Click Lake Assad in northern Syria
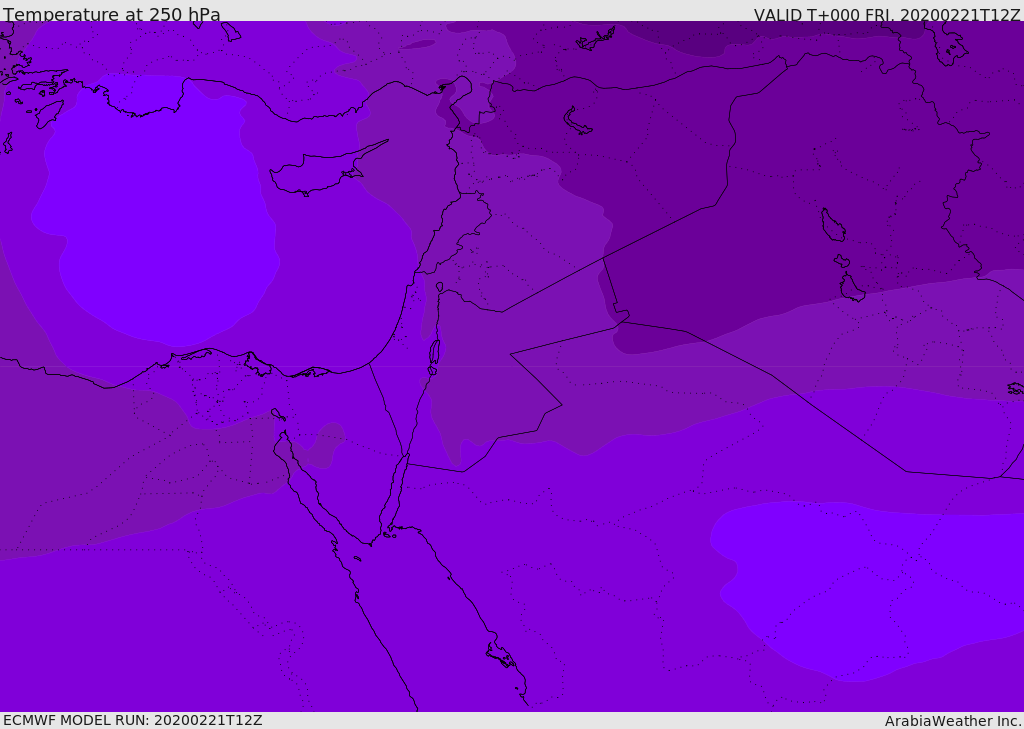This screenshot has width=1024, height=729. [x=578, y=121]
